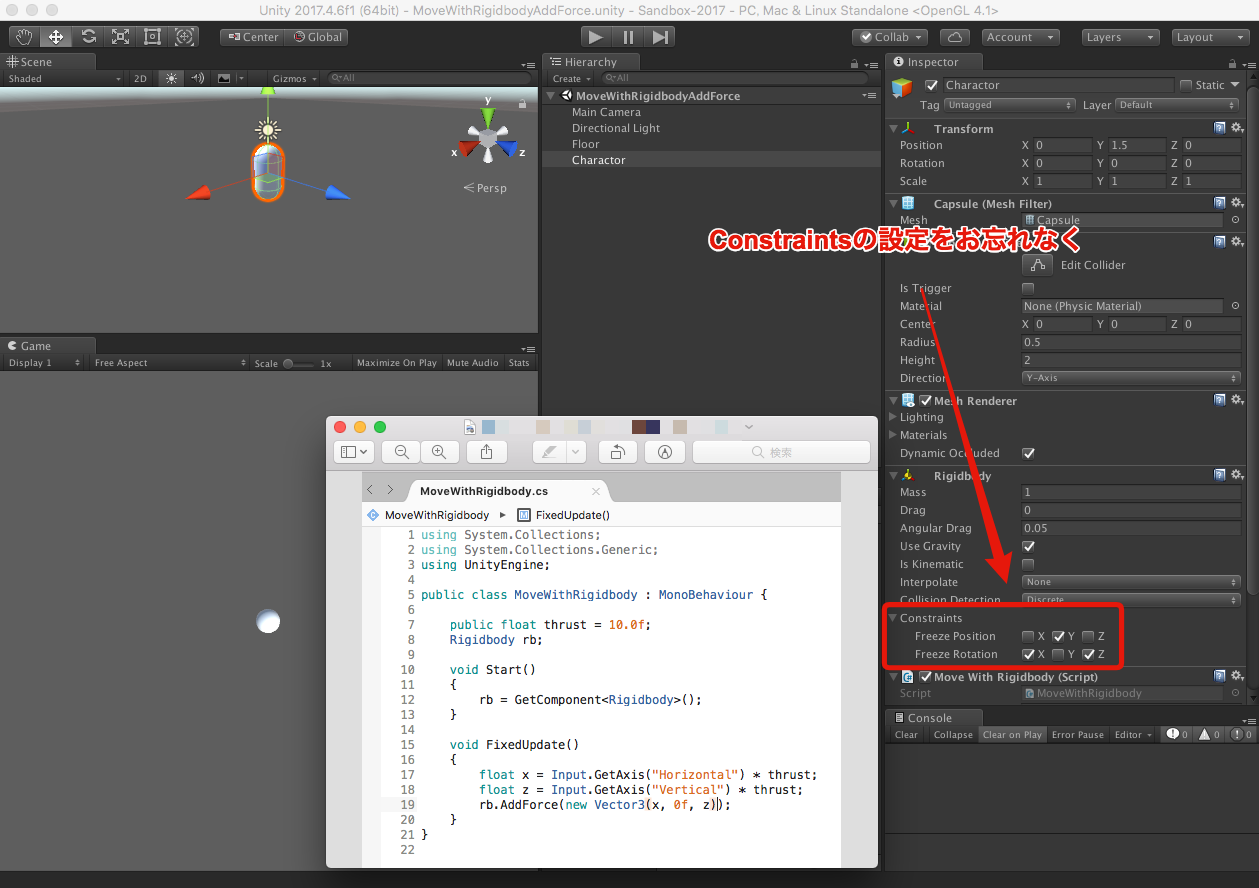The image size is (1259, 888).
Task: Open the Interpolate None dropdown
Action: [x=1131, y=582]
